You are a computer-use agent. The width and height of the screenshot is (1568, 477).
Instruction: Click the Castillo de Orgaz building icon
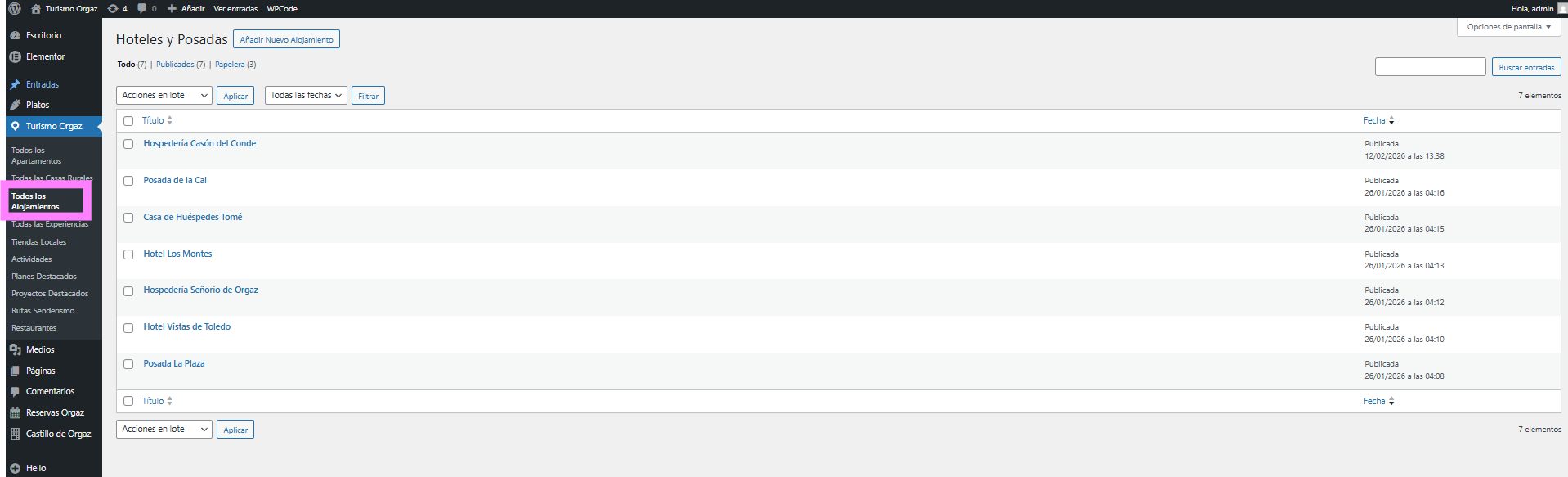pos(15,434)
